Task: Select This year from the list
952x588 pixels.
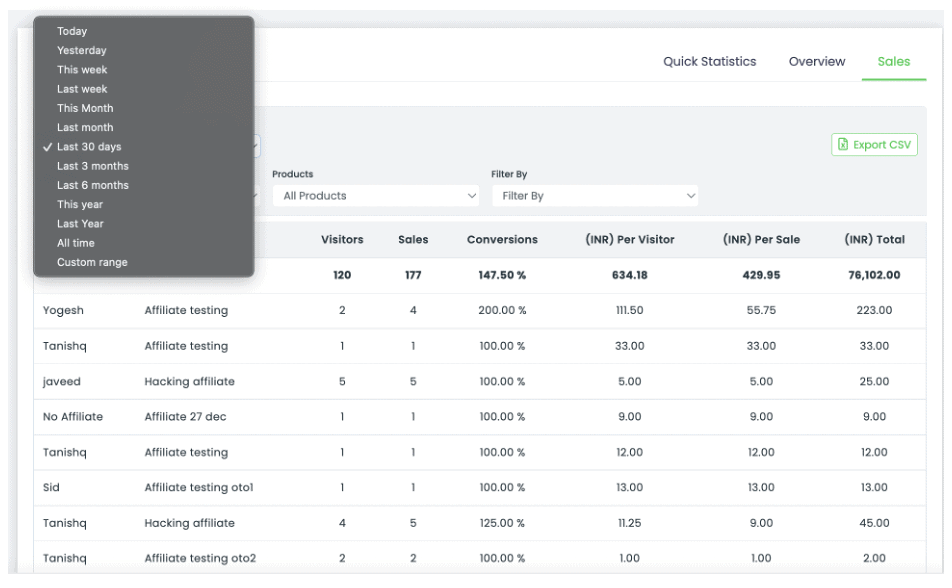Action: point(80,204)
